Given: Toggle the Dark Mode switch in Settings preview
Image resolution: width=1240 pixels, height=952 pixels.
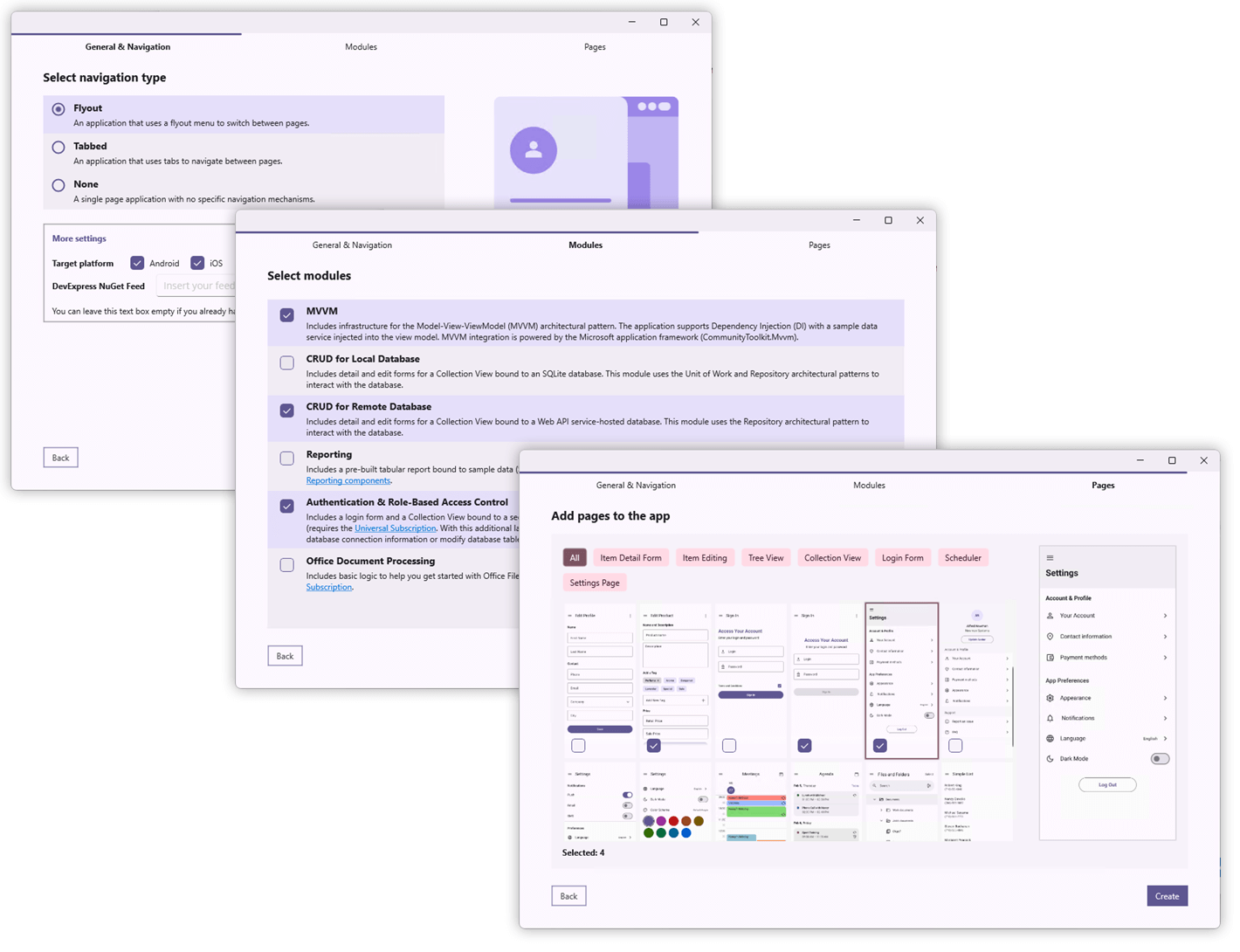Looking at the screenshot, I should coord(1160,759).
